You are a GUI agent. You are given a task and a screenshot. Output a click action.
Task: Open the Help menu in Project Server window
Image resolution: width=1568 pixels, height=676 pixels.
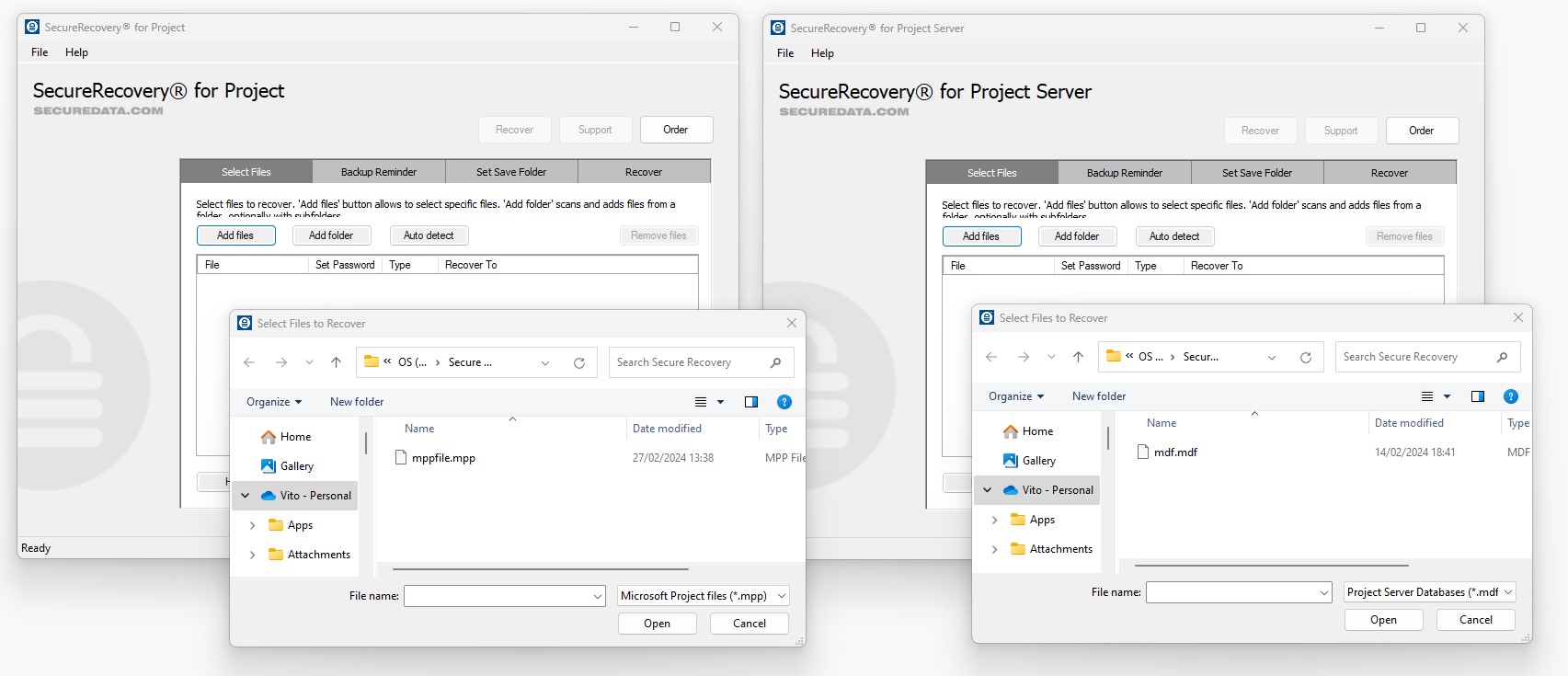(822, 53)
